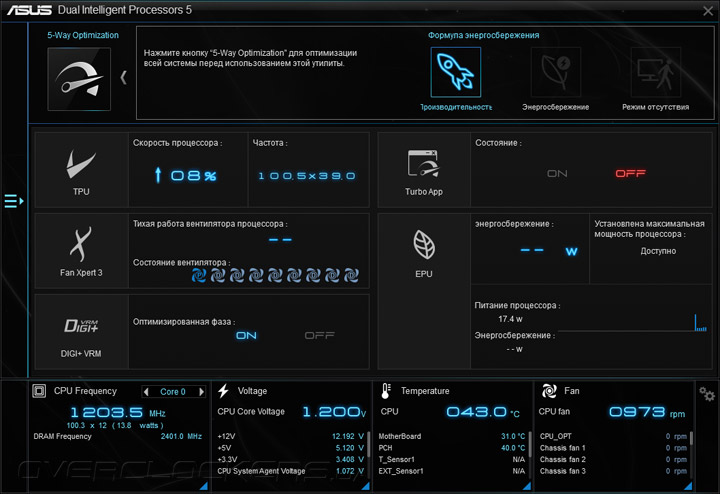Turn Turbo App state ON
This screenshot has height=494, width=720.
click(557, 174)
